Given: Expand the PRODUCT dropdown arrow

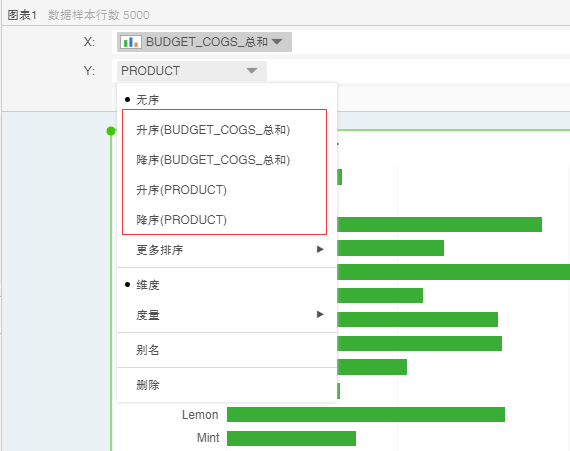Looking at the screenshot, I should 252,71.
